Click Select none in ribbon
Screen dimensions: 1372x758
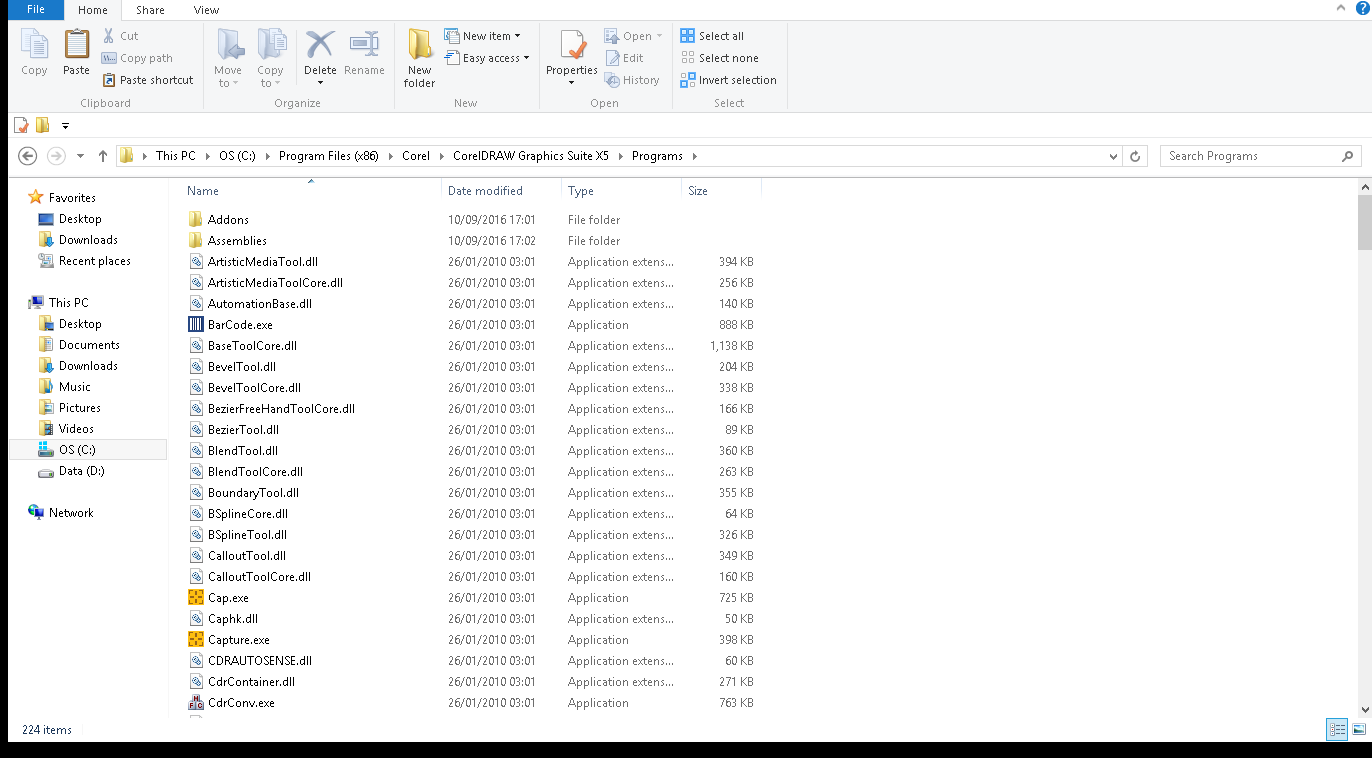(719, 58)
